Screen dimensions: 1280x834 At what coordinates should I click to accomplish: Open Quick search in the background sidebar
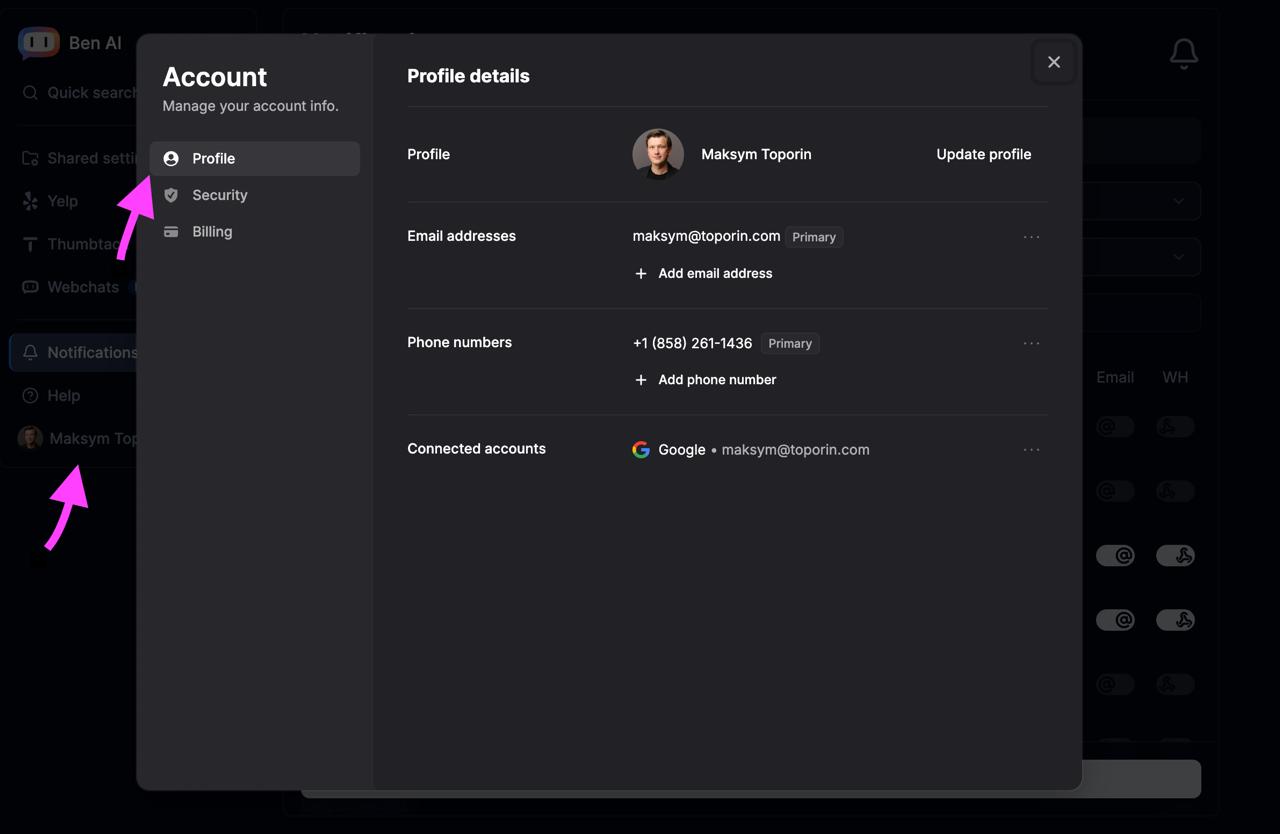(79, 92)
